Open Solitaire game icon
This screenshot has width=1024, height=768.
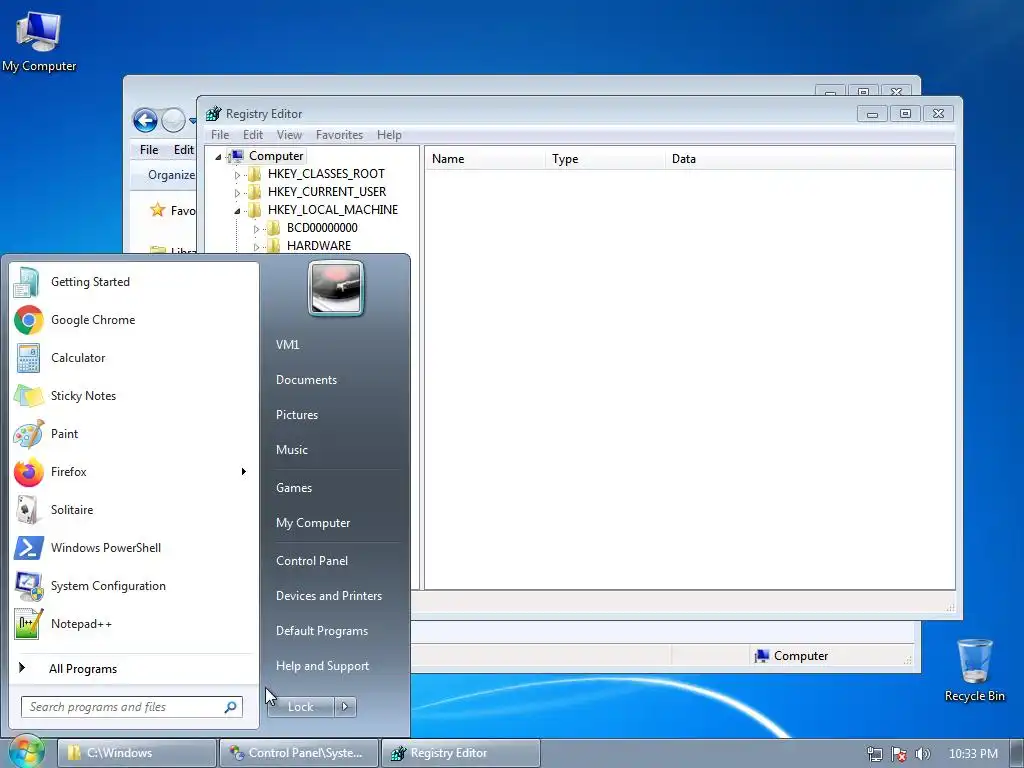(27, 509)
